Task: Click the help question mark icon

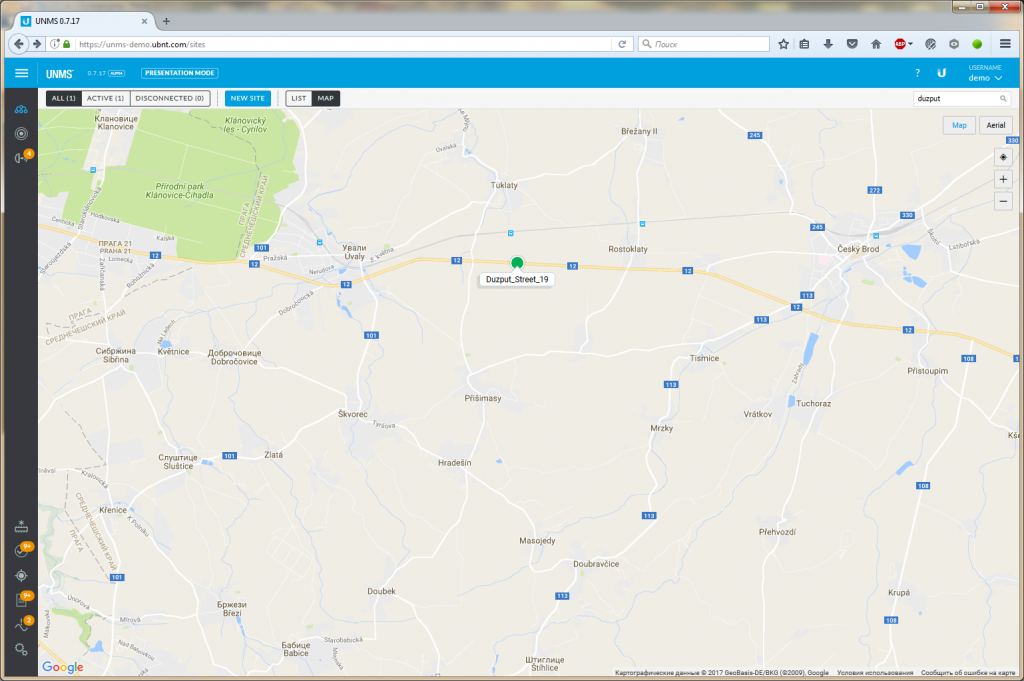Action: tap(917, 73)
